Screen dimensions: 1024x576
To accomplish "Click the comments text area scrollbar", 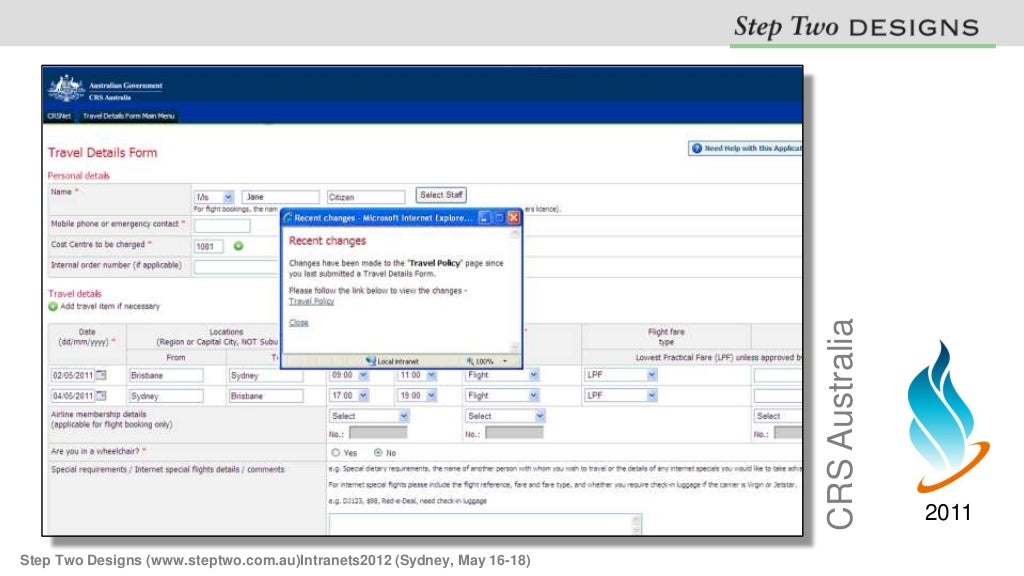I will point(637,524).
